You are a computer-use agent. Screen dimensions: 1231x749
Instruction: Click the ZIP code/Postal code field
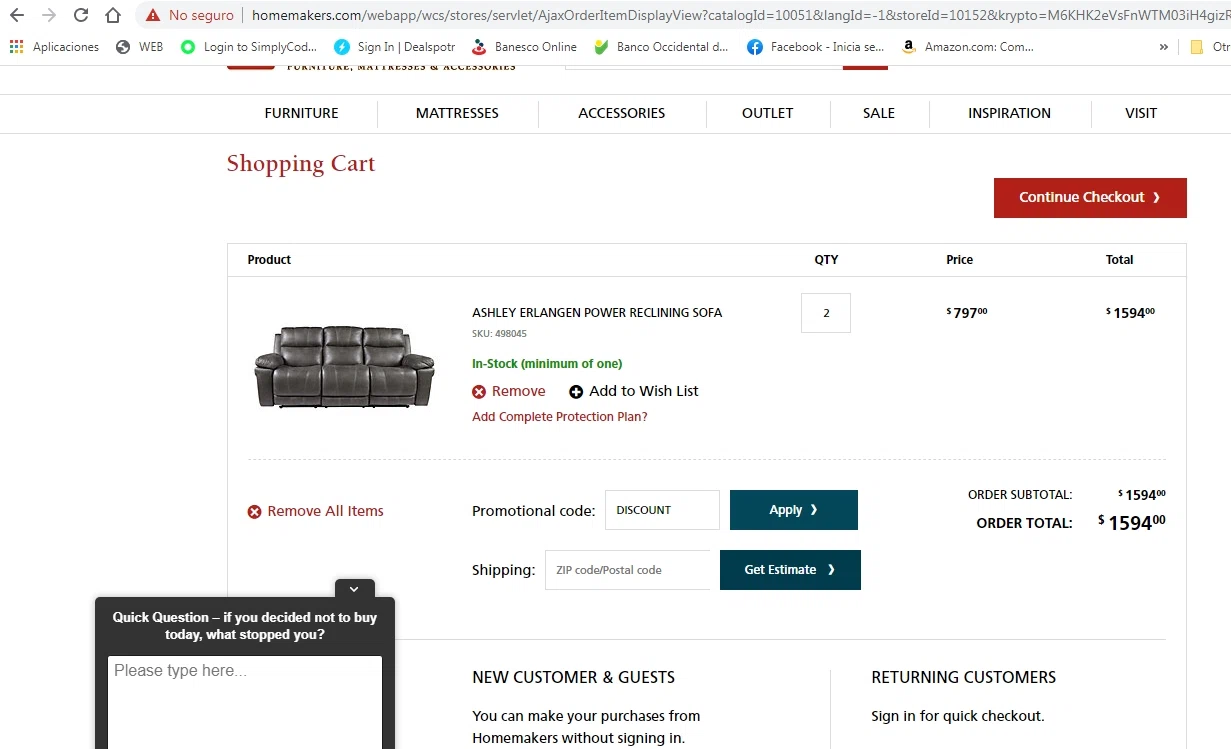tap(628, 570)
